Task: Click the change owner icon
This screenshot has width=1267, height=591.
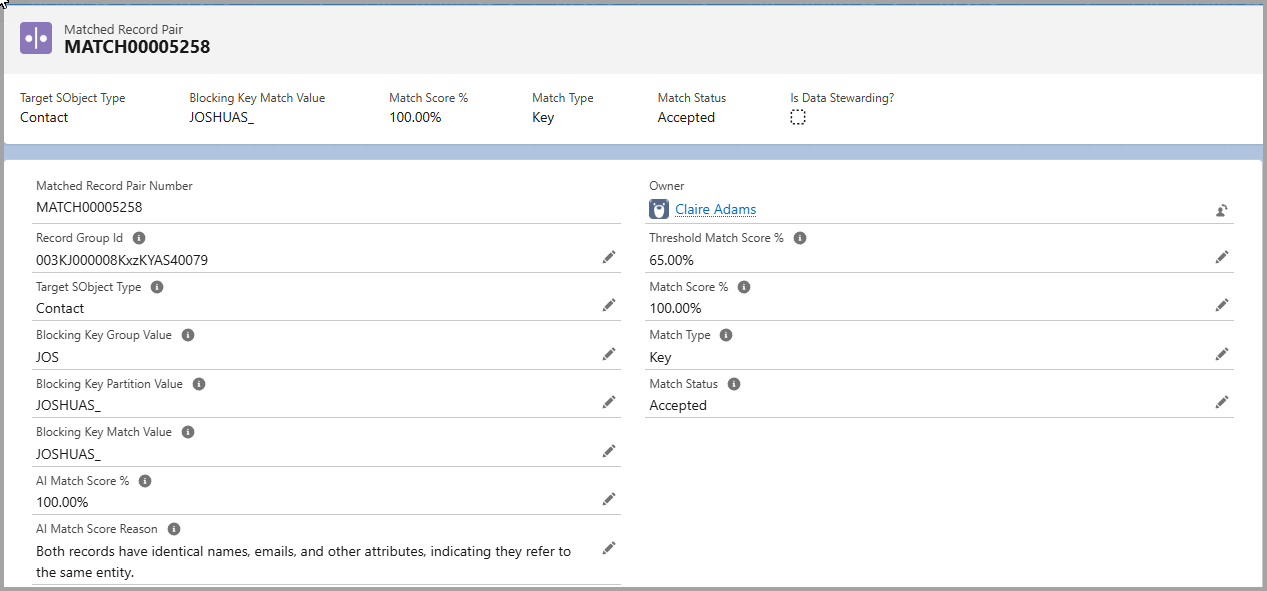Action: 1221,210
